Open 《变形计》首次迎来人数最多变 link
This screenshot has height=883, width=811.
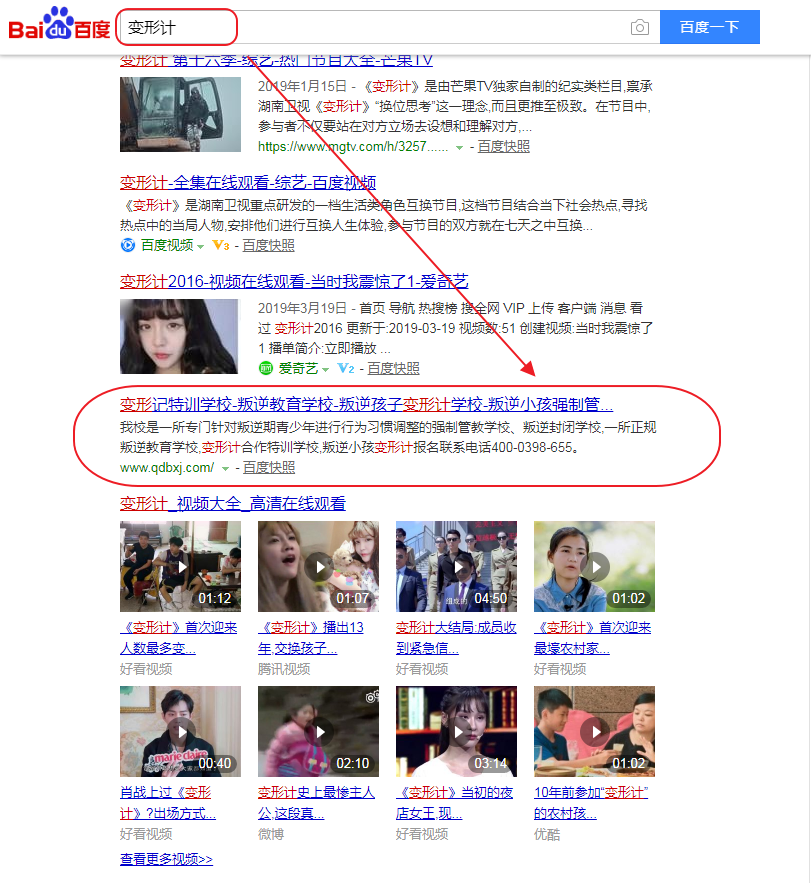(x=179, y=638)
